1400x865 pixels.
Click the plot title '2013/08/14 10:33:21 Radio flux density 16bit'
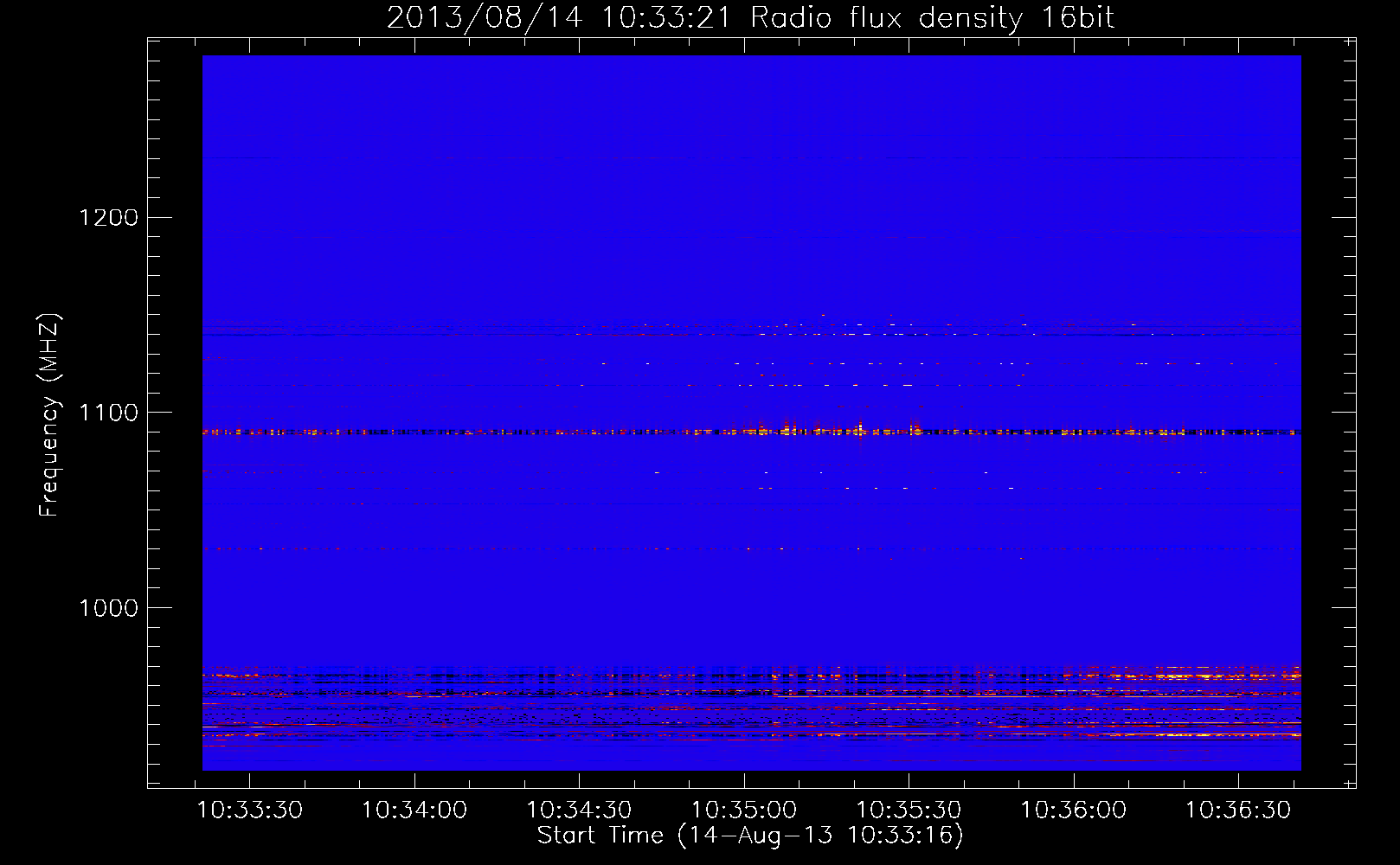tap(750, 18)
